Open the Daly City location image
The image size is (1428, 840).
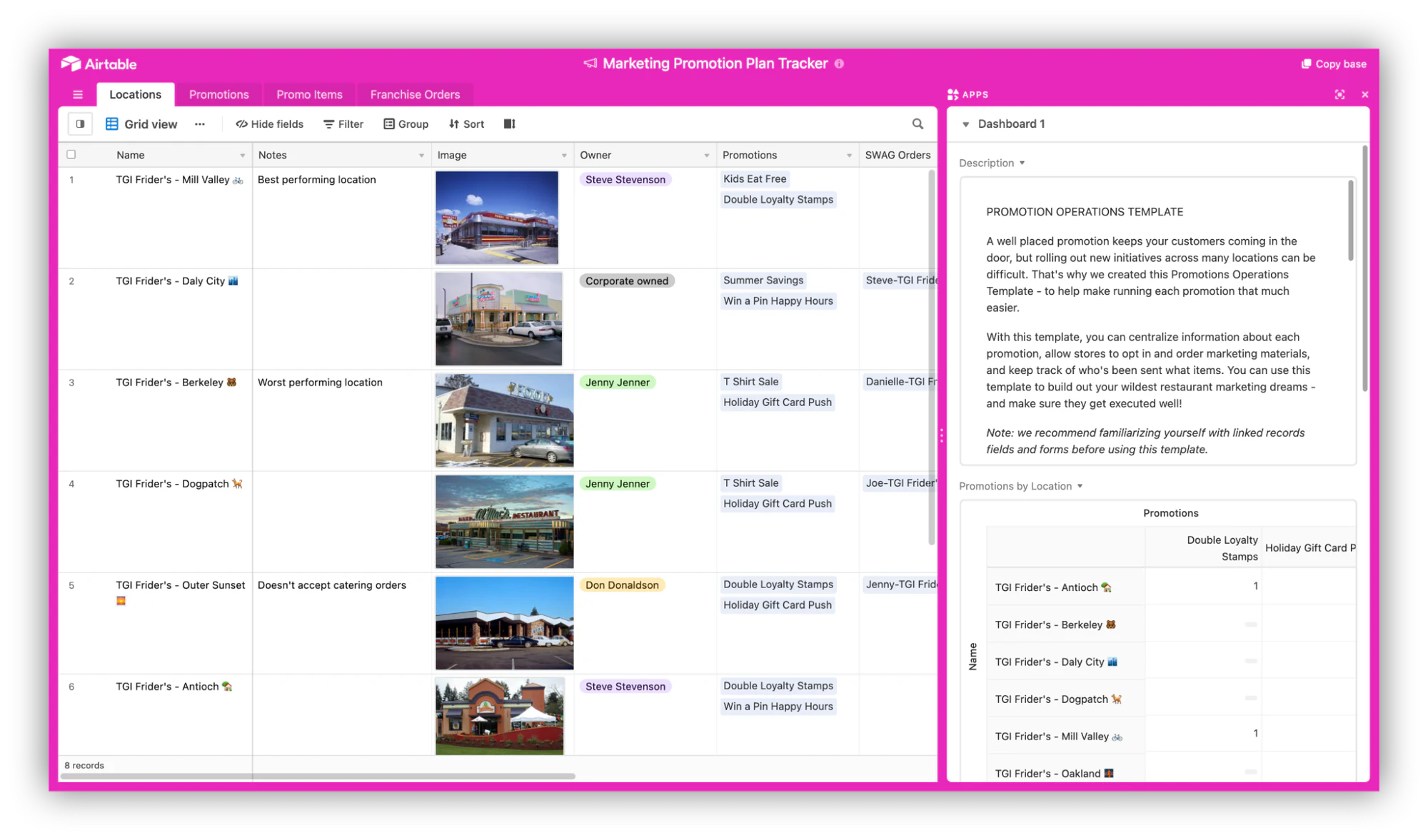pyautogui.click(x=498, y=319)
